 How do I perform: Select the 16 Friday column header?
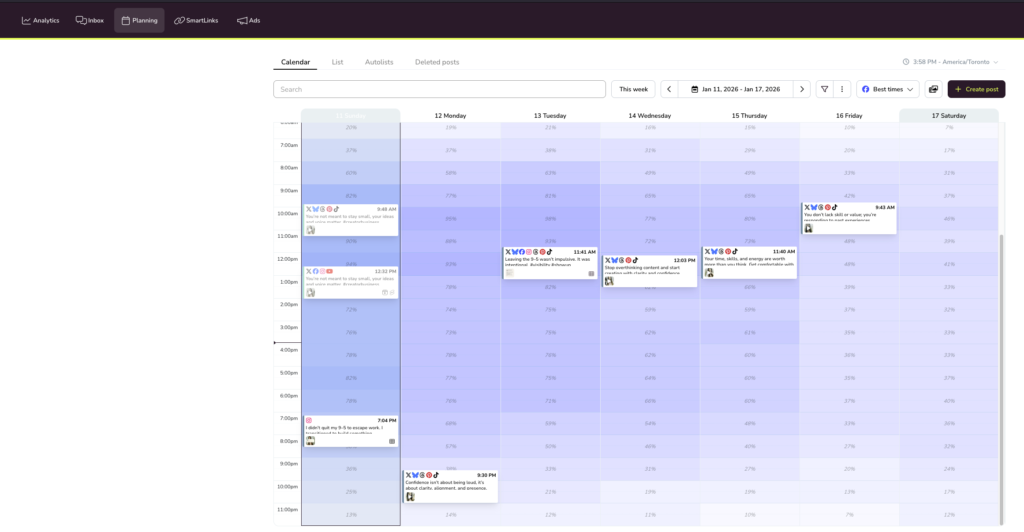tap(849, 116)
